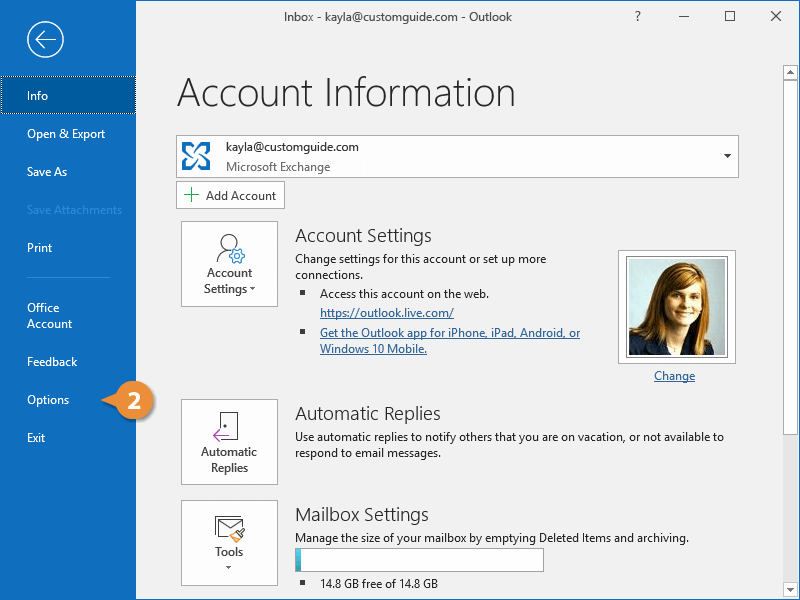The image size is (800, 600).
Task: Open the Tools mailbox cleanup dropdown
Action: [x=230, y=543]
